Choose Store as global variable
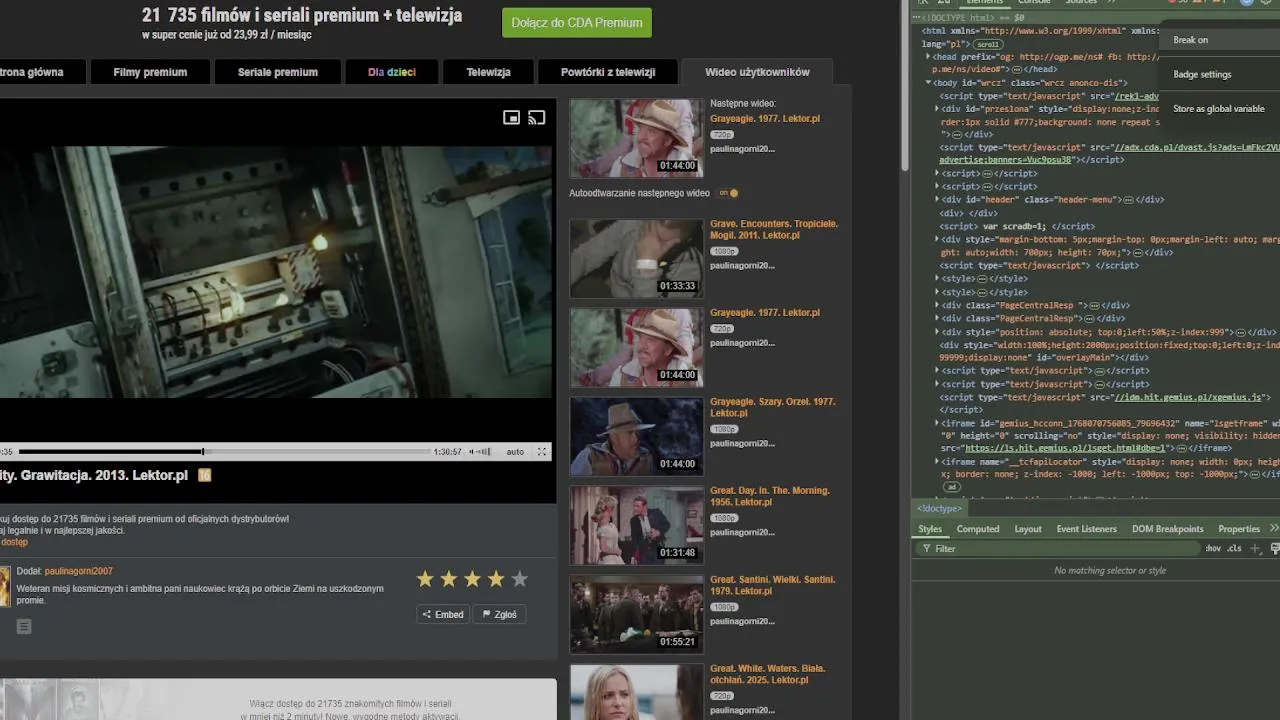1280x720 pixels. point(1221,108)
